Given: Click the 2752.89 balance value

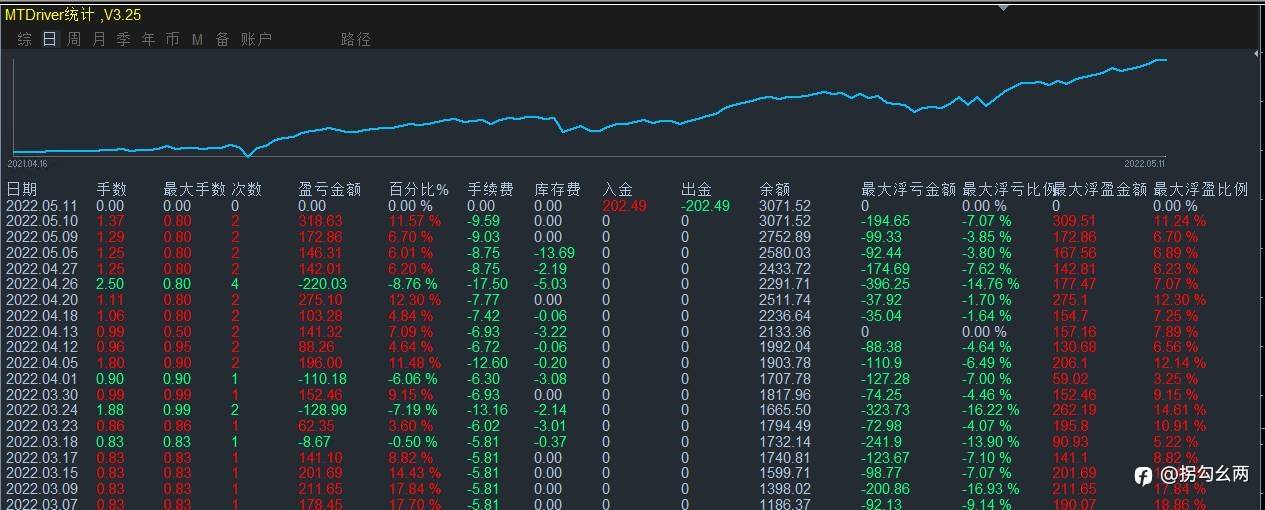Looking at the screenshot, I should coord(785,237).
